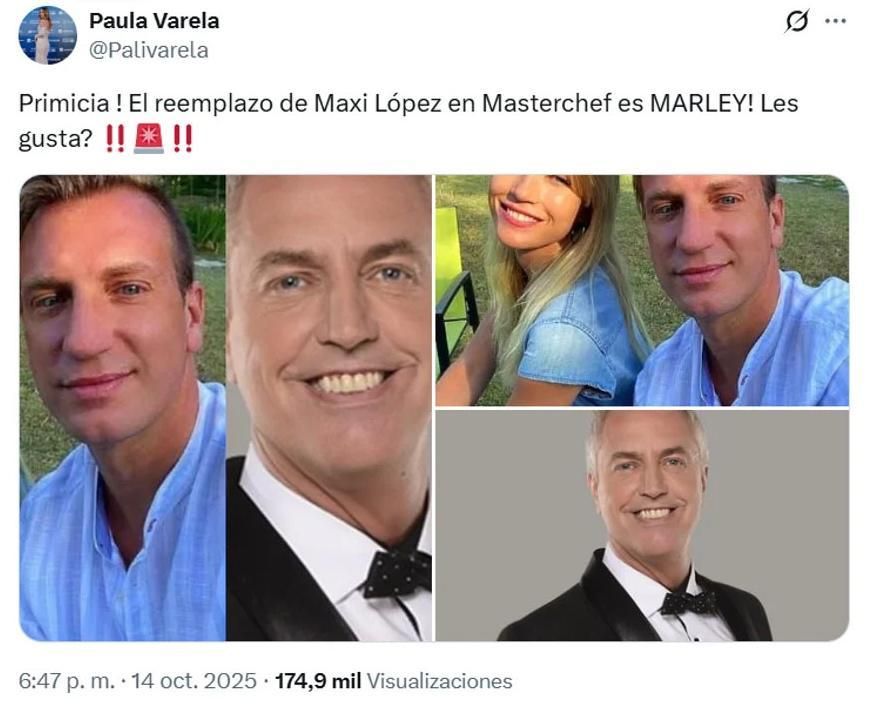Click the red siren emoji in tweet
The height and width of the screenshot is (712, 871).
point(149,138)
